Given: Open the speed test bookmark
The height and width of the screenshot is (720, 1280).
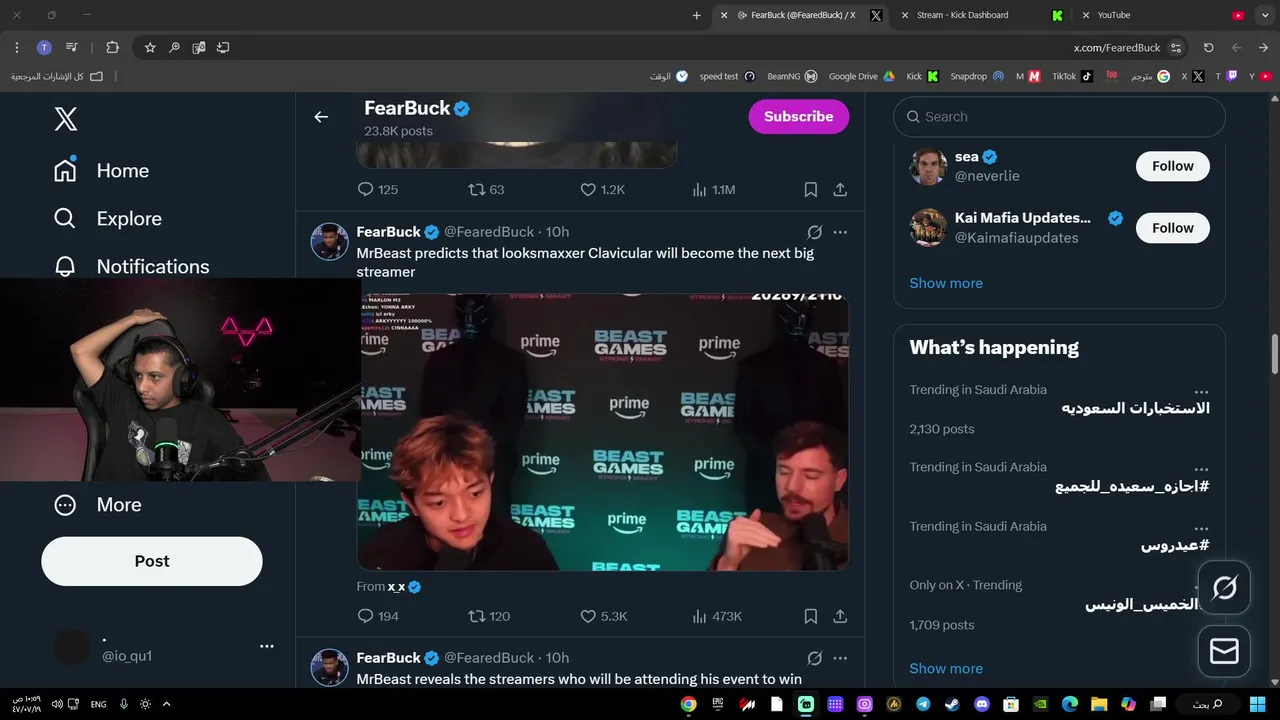Looking at the screenshot, I should (727, 76).
